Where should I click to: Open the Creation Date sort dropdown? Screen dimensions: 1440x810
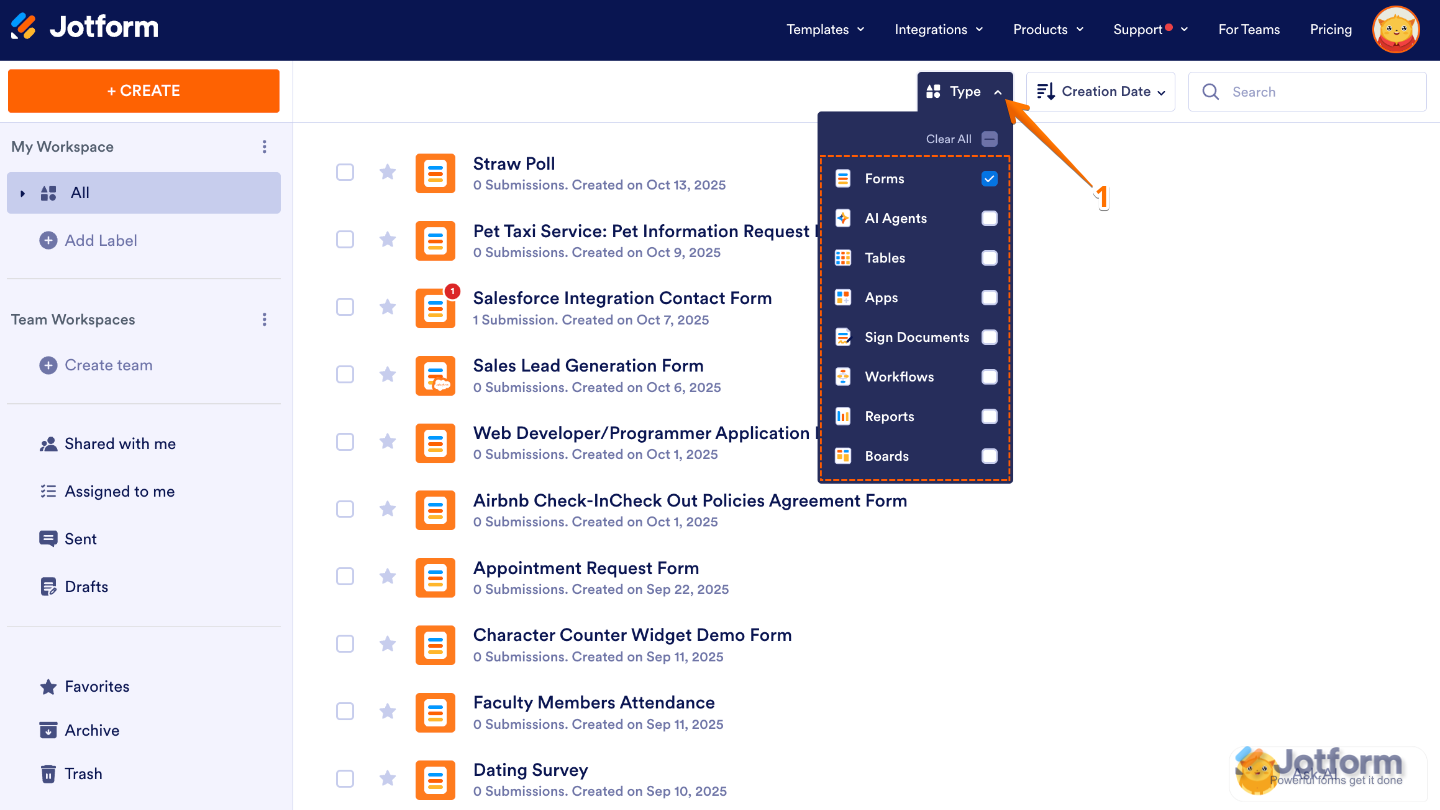[1101, 92]
